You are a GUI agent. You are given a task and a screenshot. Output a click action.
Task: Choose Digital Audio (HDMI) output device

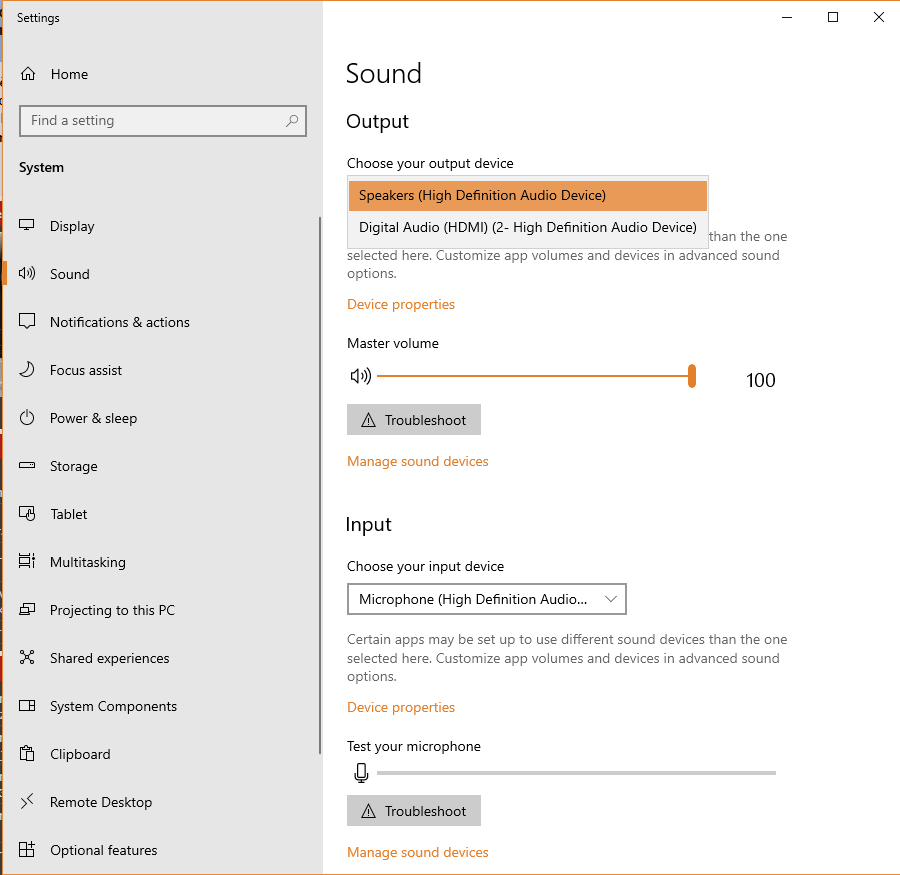pyautogui.click(x=527, y=227)
